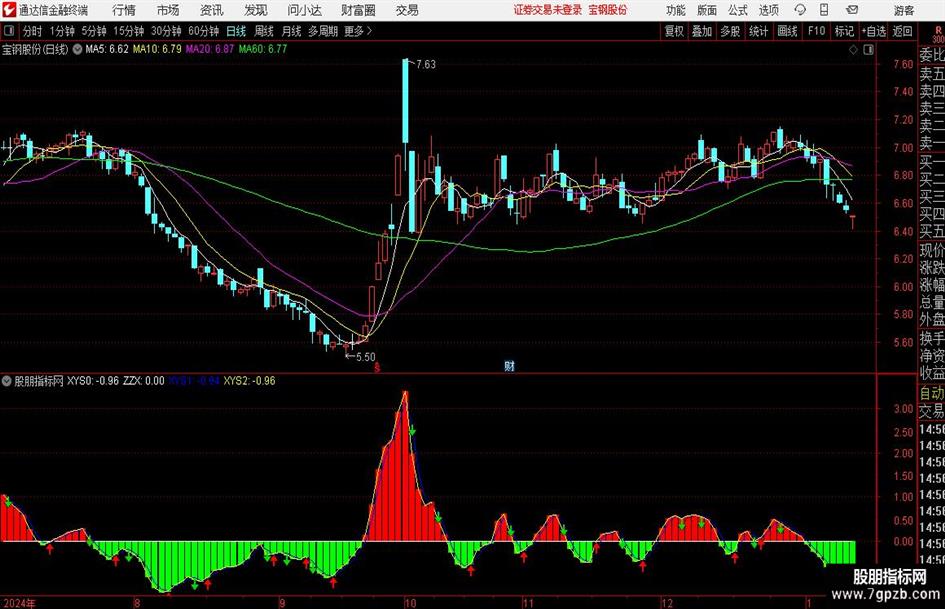This screenshot has width=945, height=609.
Task: Click the 7.63 high price label
Action: (x=425, y=65)
